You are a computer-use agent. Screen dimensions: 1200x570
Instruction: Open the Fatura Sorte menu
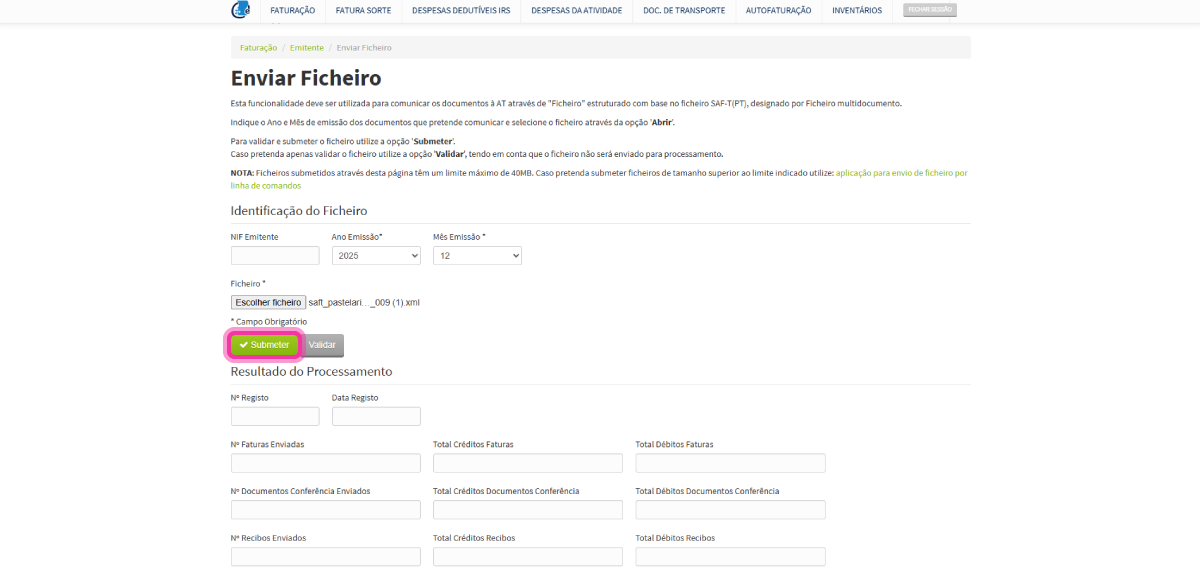click(x=363, y=10)
